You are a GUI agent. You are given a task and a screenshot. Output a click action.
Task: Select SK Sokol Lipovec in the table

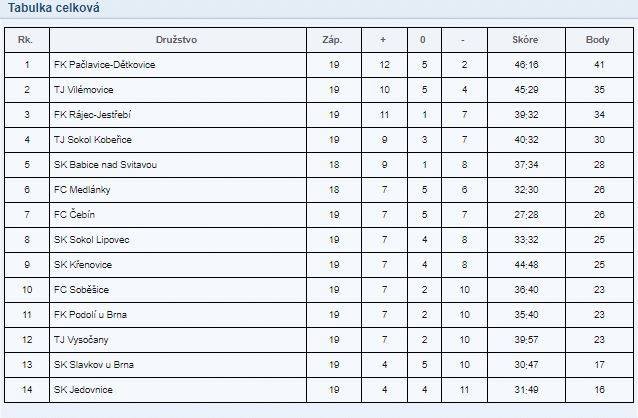(x=92, y=240)
